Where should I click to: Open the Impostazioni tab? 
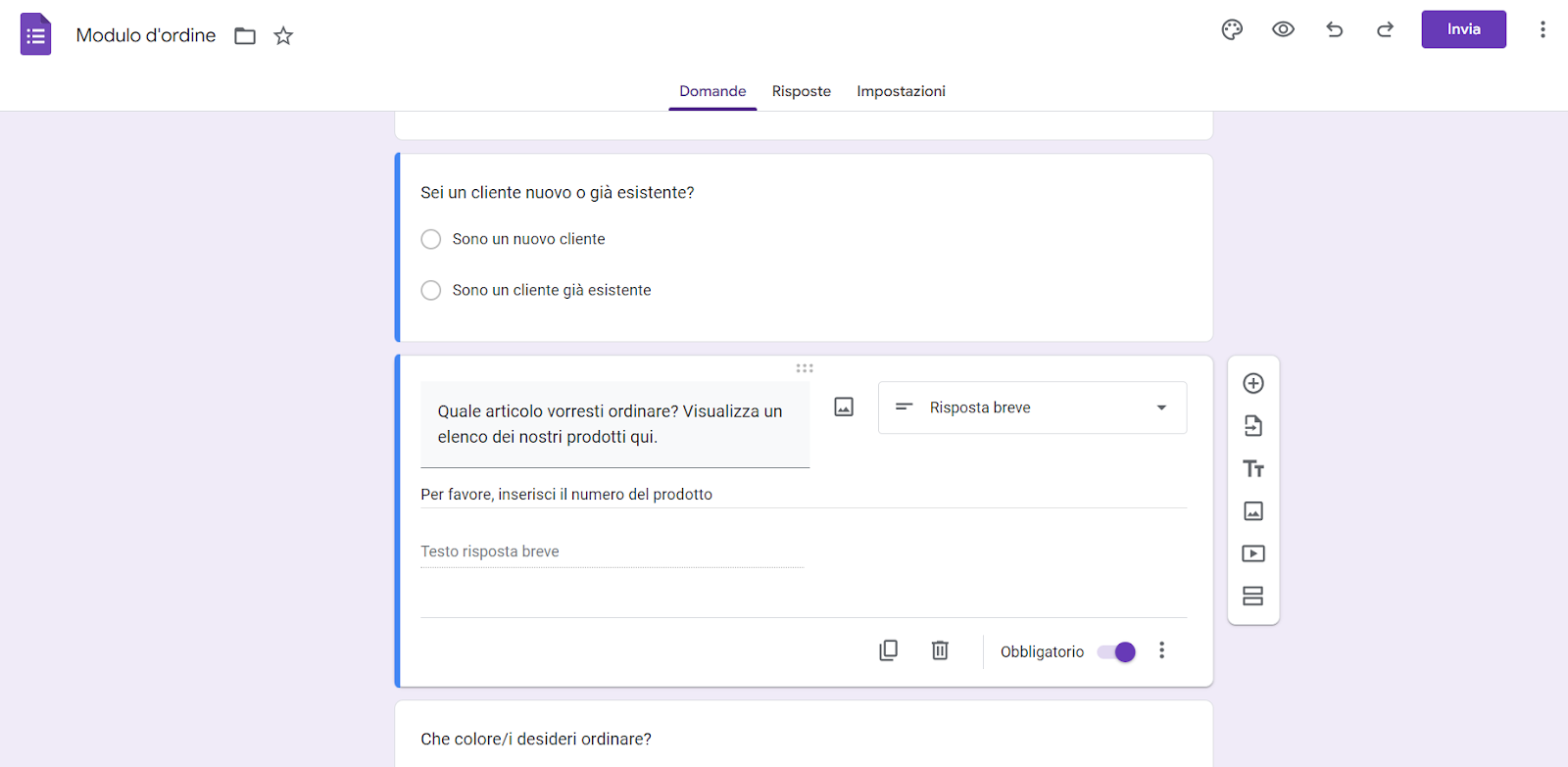pos(901,91)
